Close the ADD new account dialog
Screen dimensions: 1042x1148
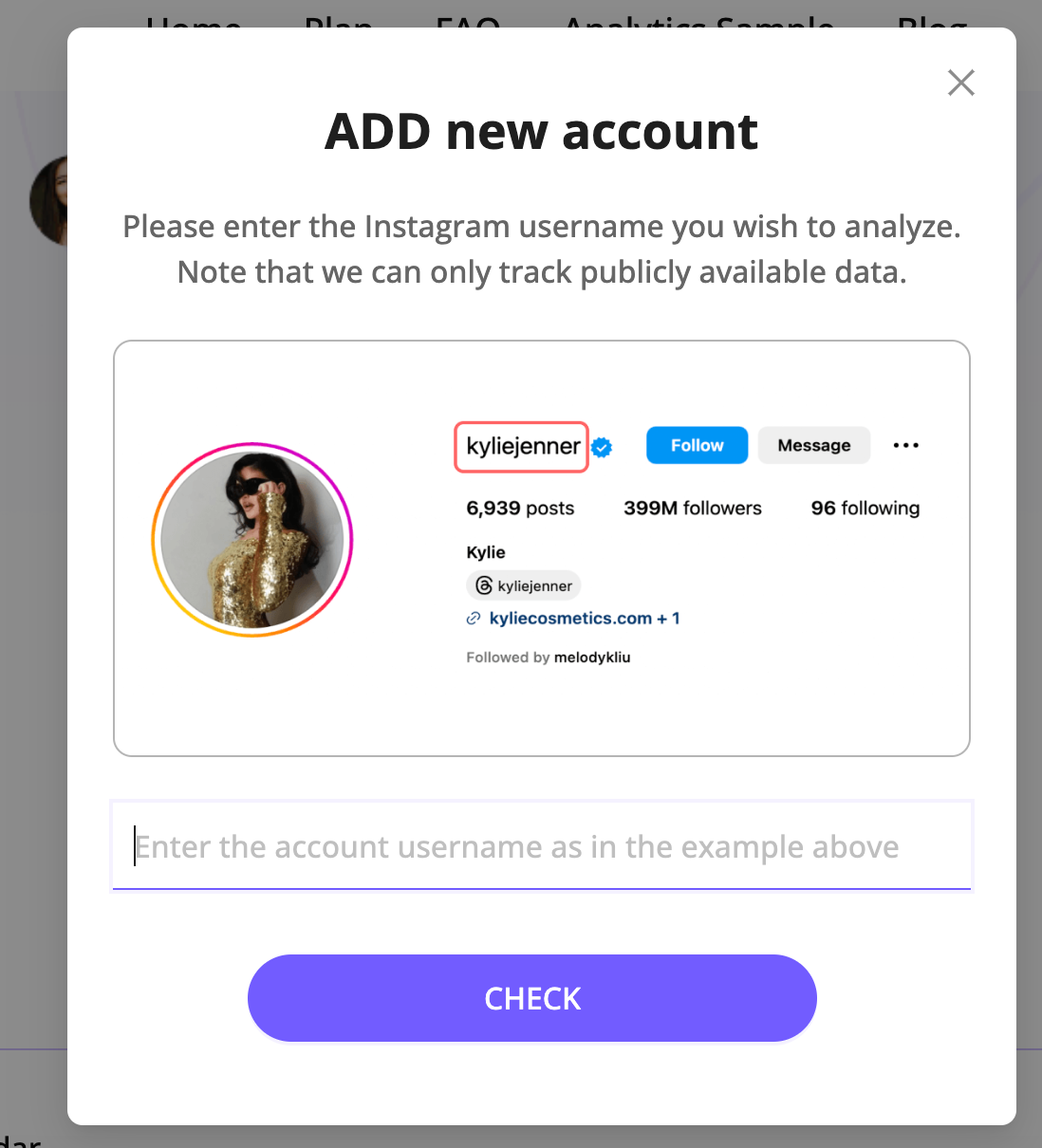click(x=961, y=83)
